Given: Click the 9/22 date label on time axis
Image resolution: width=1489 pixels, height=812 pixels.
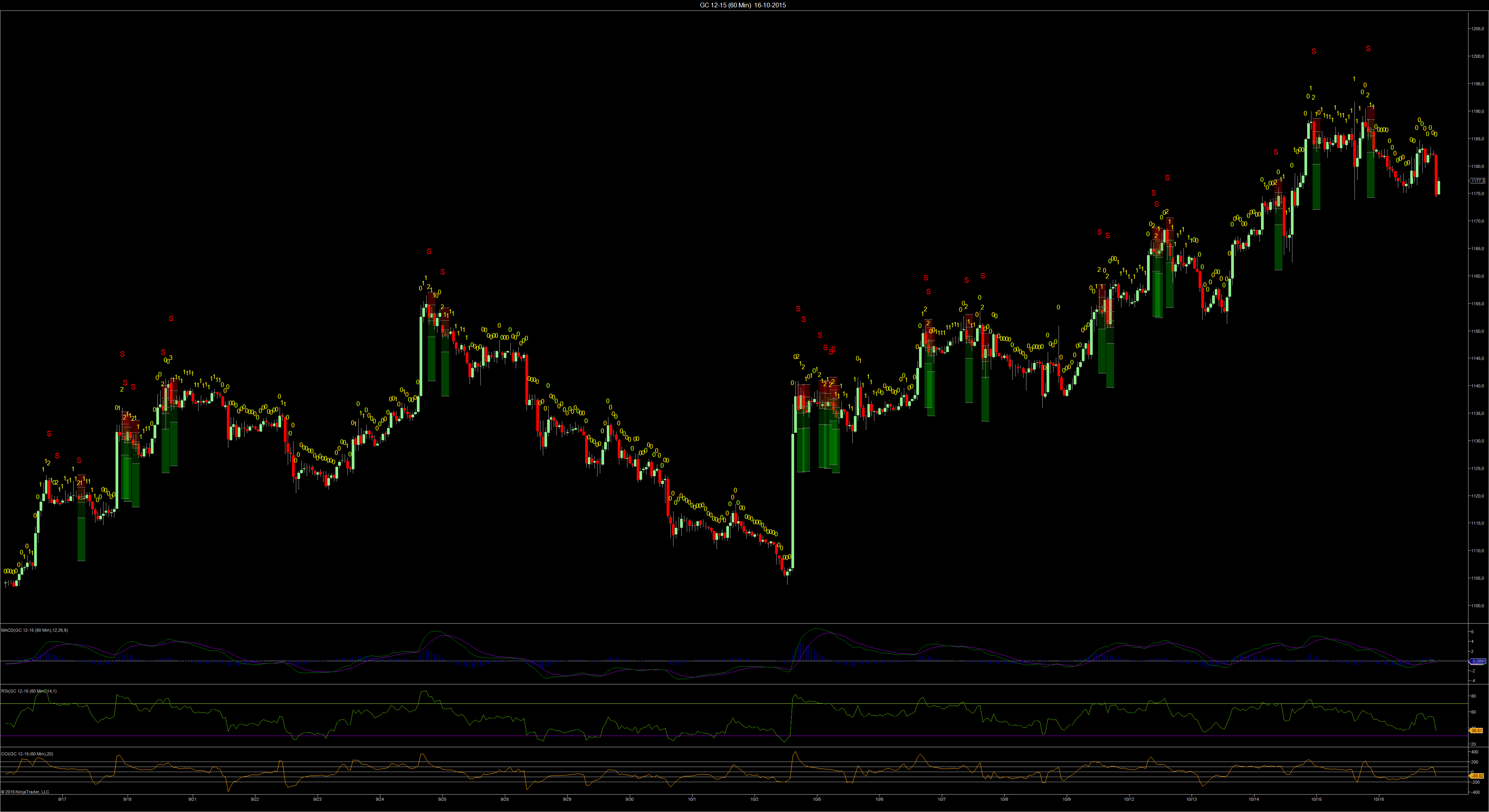Looking at the screenshot, I should [x=255, y=800].
